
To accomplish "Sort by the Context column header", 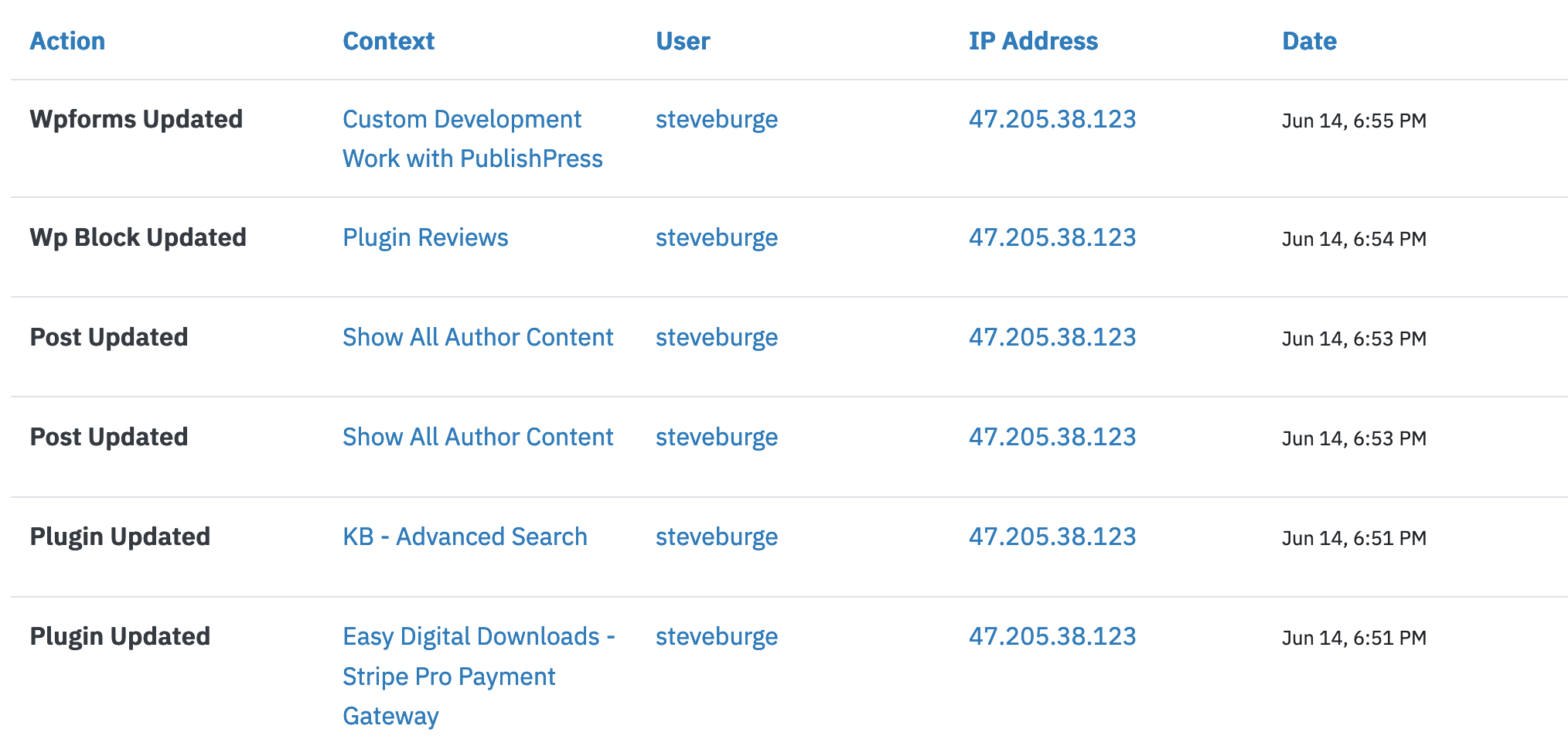I will [x=389, y=41].
